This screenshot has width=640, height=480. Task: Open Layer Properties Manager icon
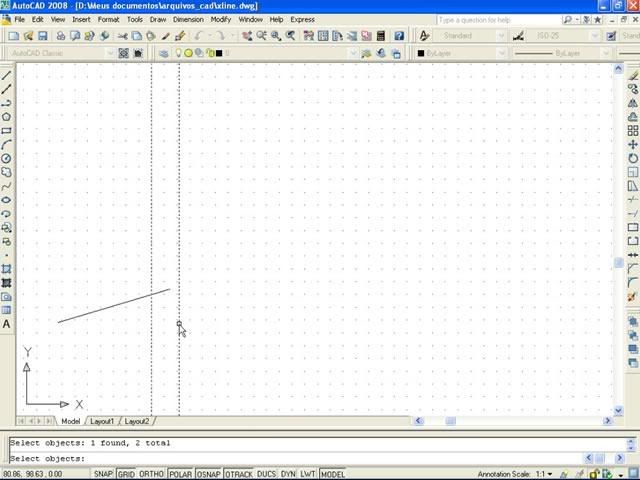point(163,53)
